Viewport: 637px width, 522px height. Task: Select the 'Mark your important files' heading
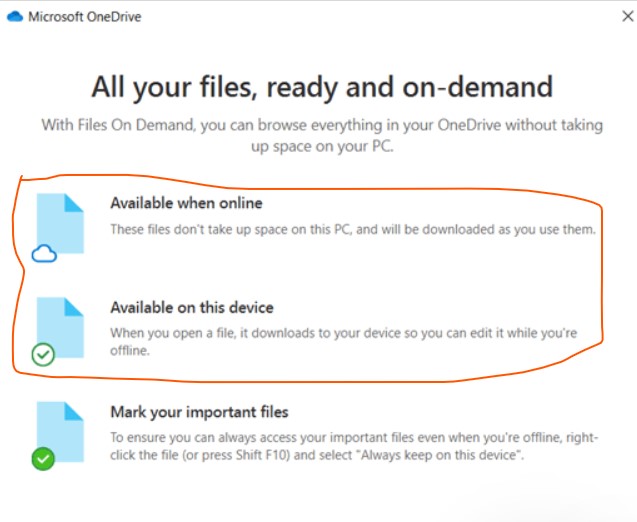(x=199, y=412)
